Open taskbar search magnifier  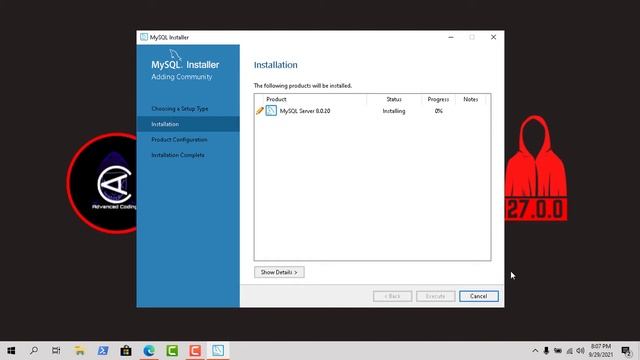click(x=34, y=351)
